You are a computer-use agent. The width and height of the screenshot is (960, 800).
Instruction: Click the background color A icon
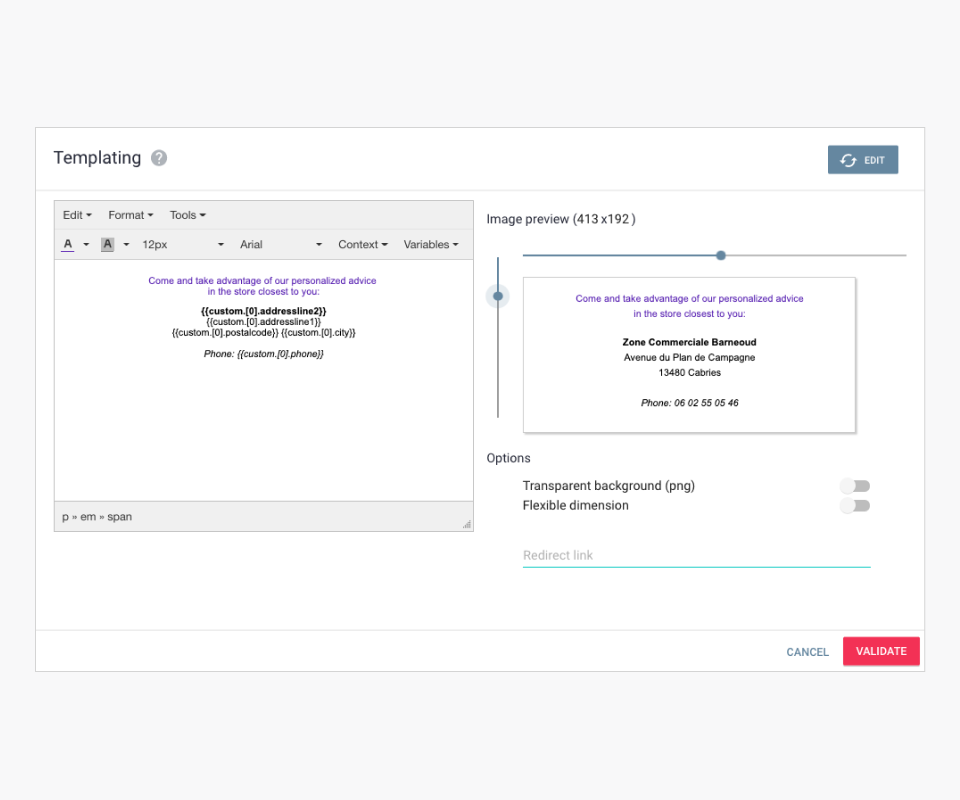tap(108, 244)
